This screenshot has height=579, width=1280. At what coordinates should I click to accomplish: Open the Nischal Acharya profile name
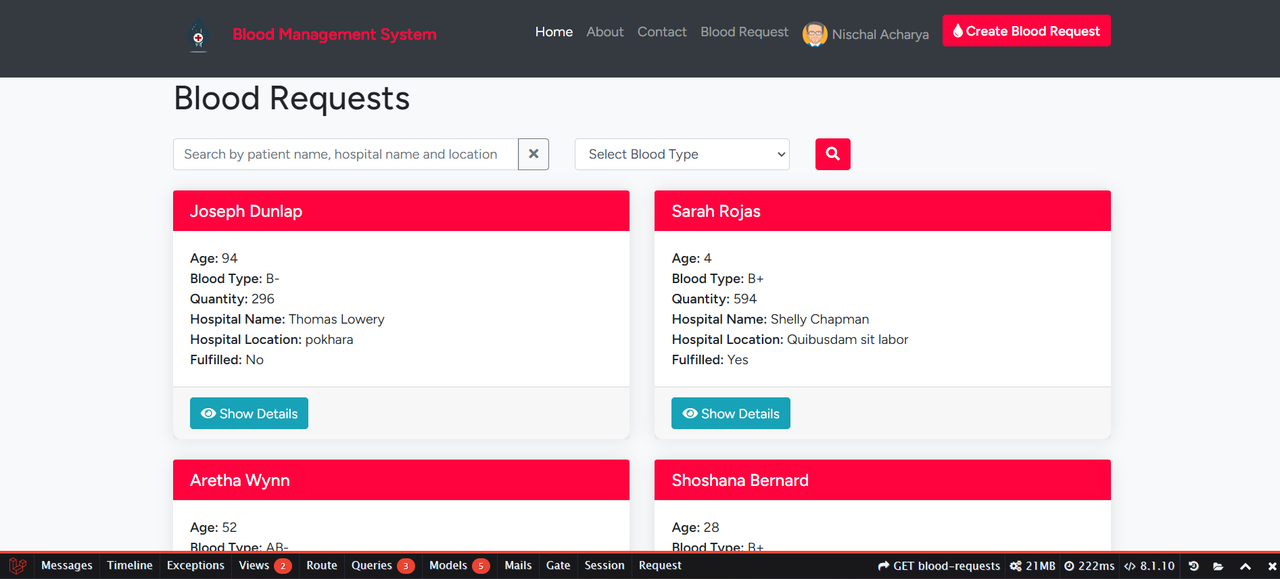point(880,34)
